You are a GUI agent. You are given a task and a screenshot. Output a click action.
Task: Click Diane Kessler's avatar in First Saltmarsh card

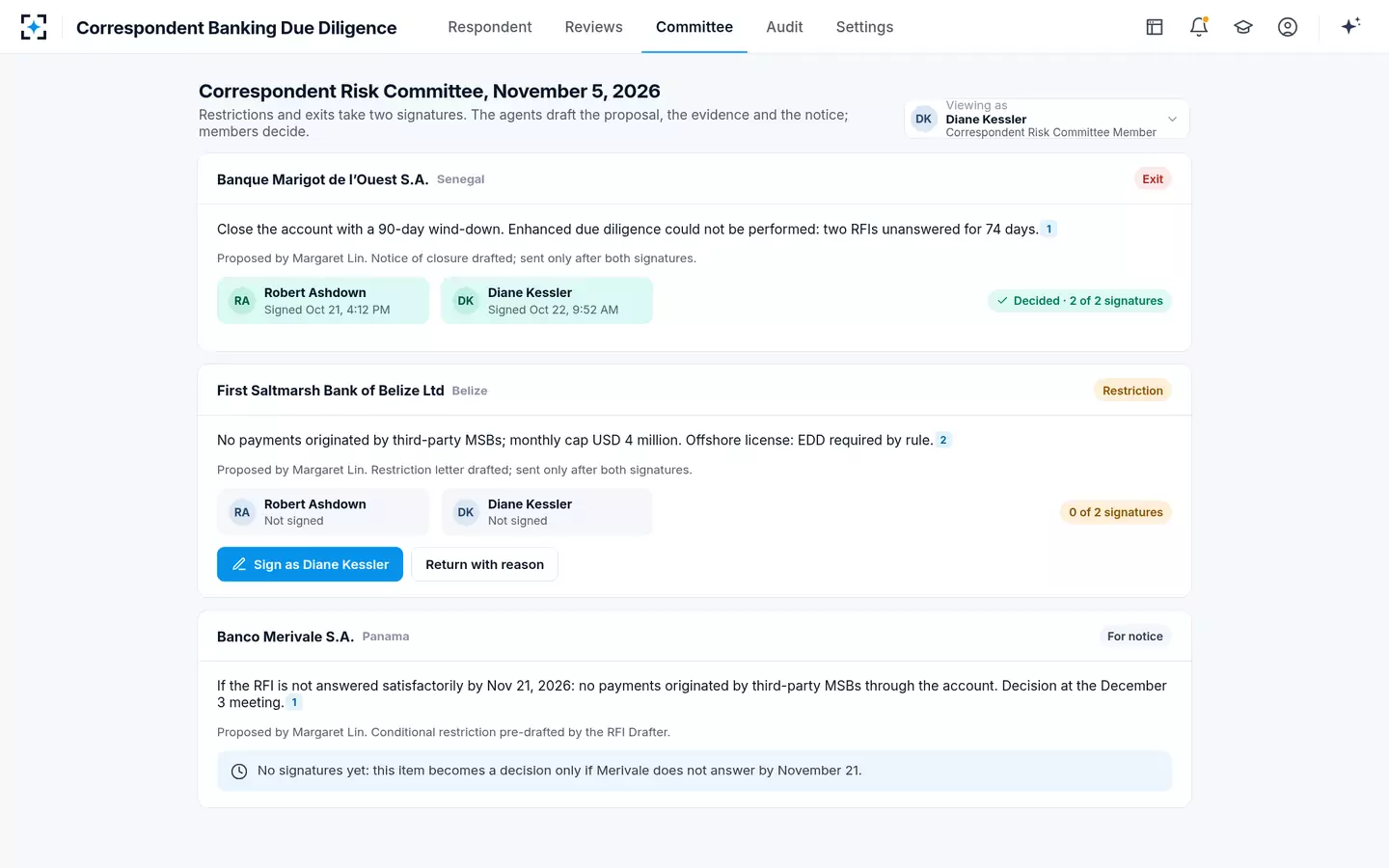pyautogui.click(x=466, y=512)
